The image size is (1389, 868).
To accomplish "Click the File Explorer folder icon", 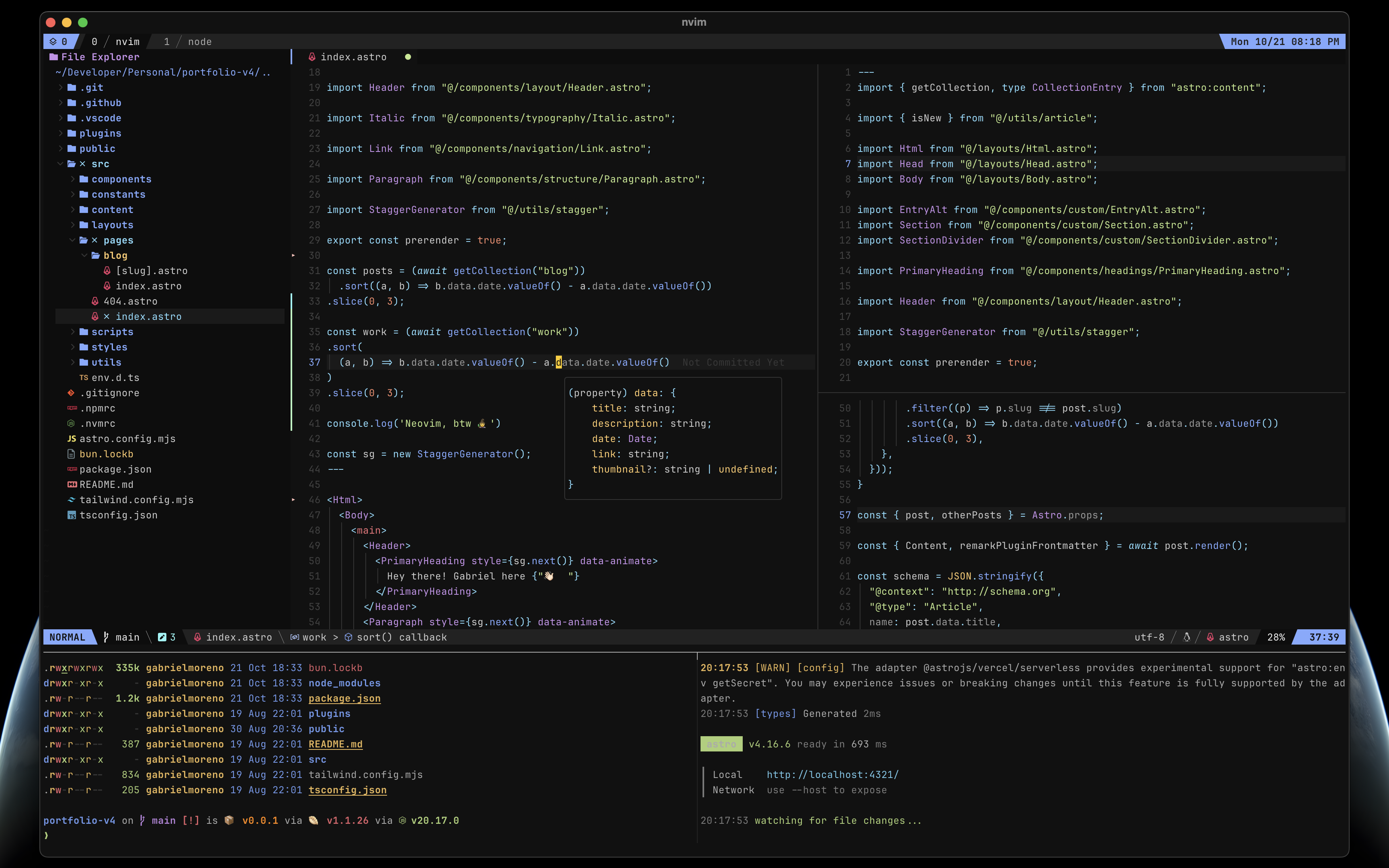I will tap(53, 57).
